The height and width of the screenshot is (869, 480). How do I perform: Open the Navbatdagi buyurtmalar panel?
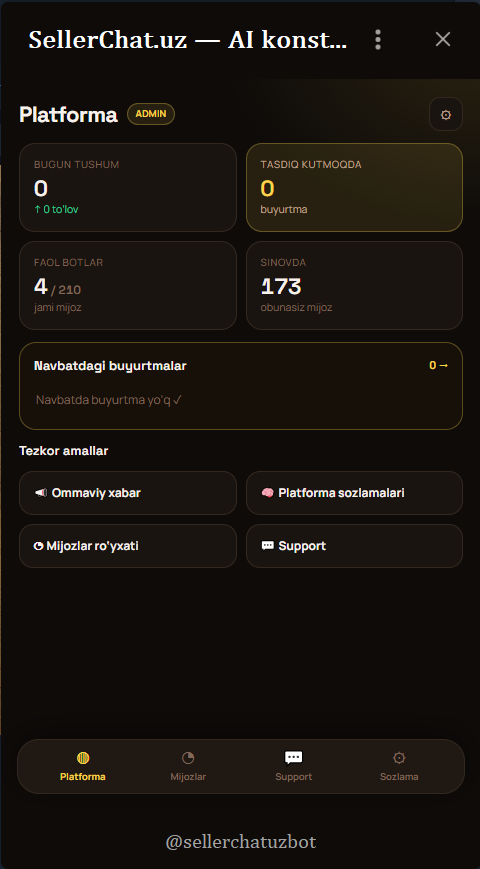(x=241, y=386)
